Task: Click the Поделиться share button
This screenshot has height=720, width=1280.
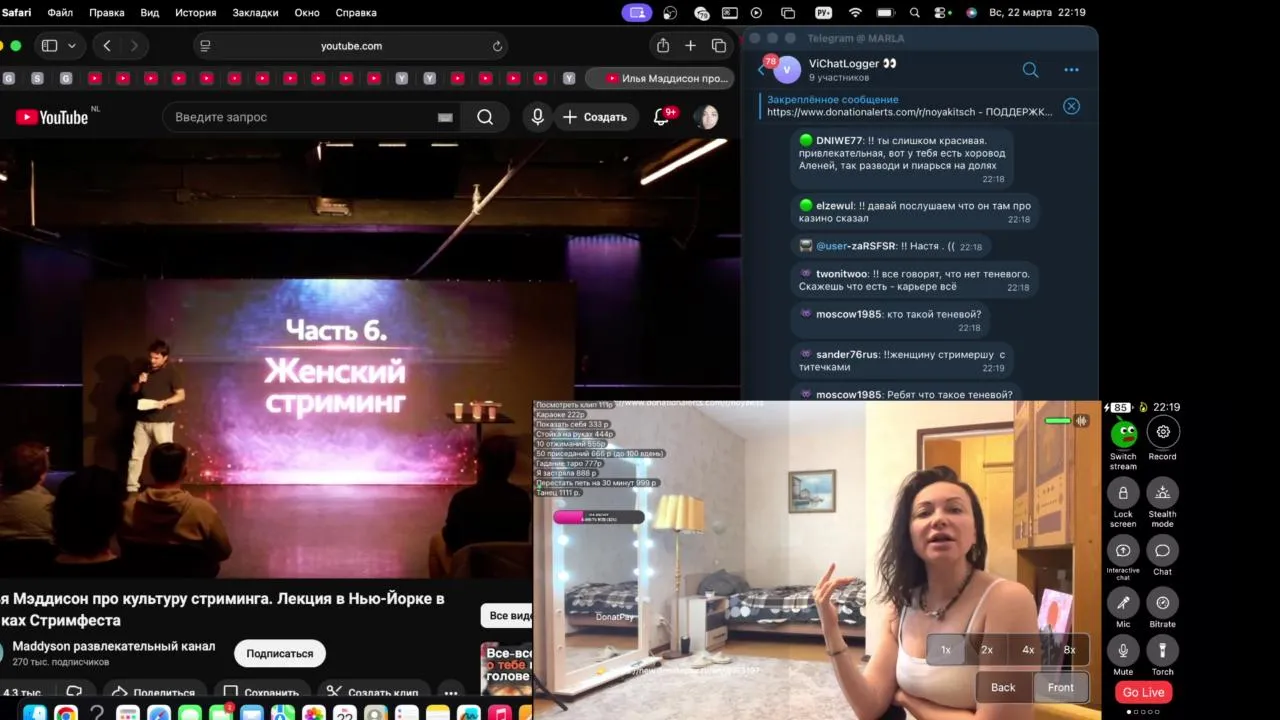Action: coord(153,692)
